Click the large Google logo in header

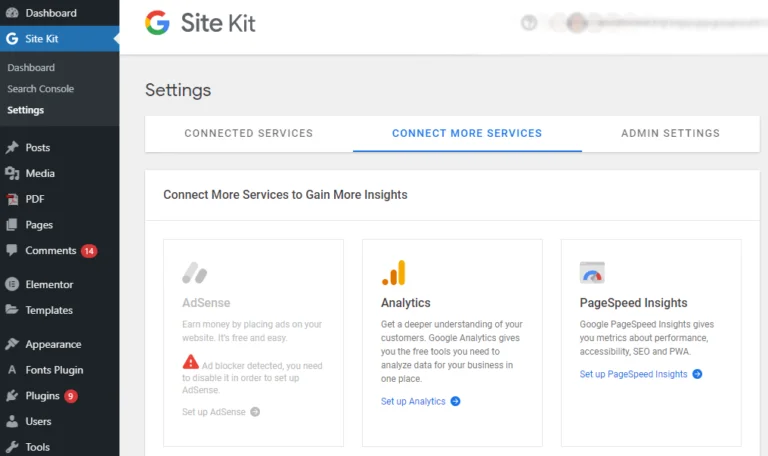point(157,23)
